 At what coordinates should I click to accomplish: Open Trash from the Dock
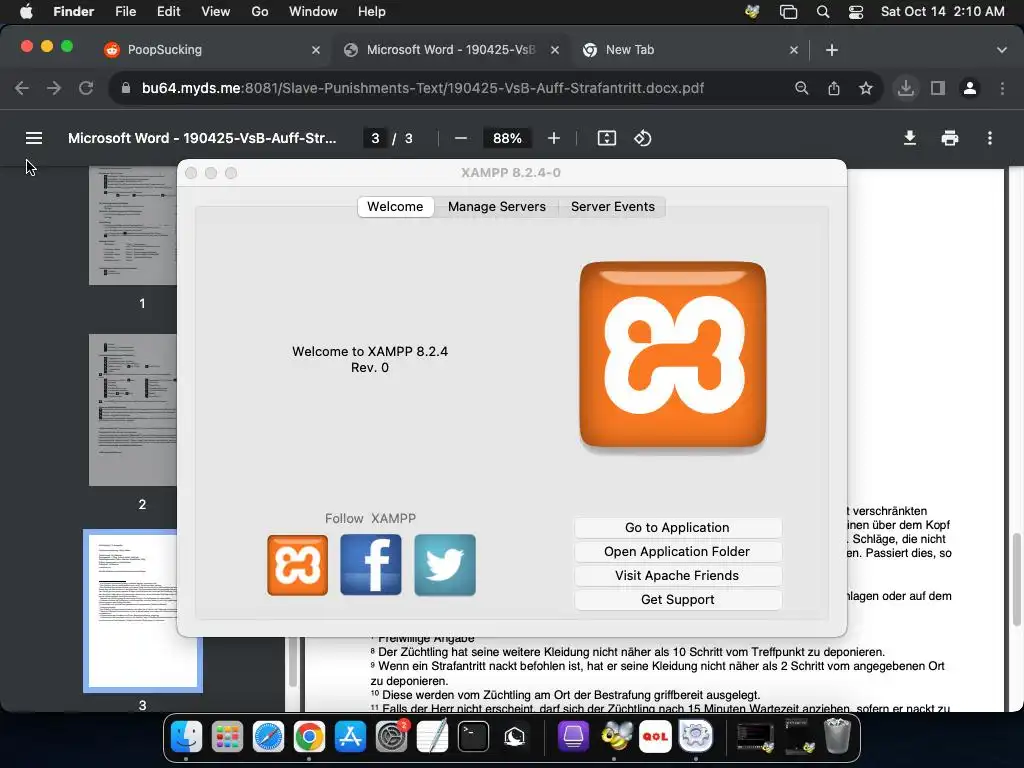[x=837, y=735]
